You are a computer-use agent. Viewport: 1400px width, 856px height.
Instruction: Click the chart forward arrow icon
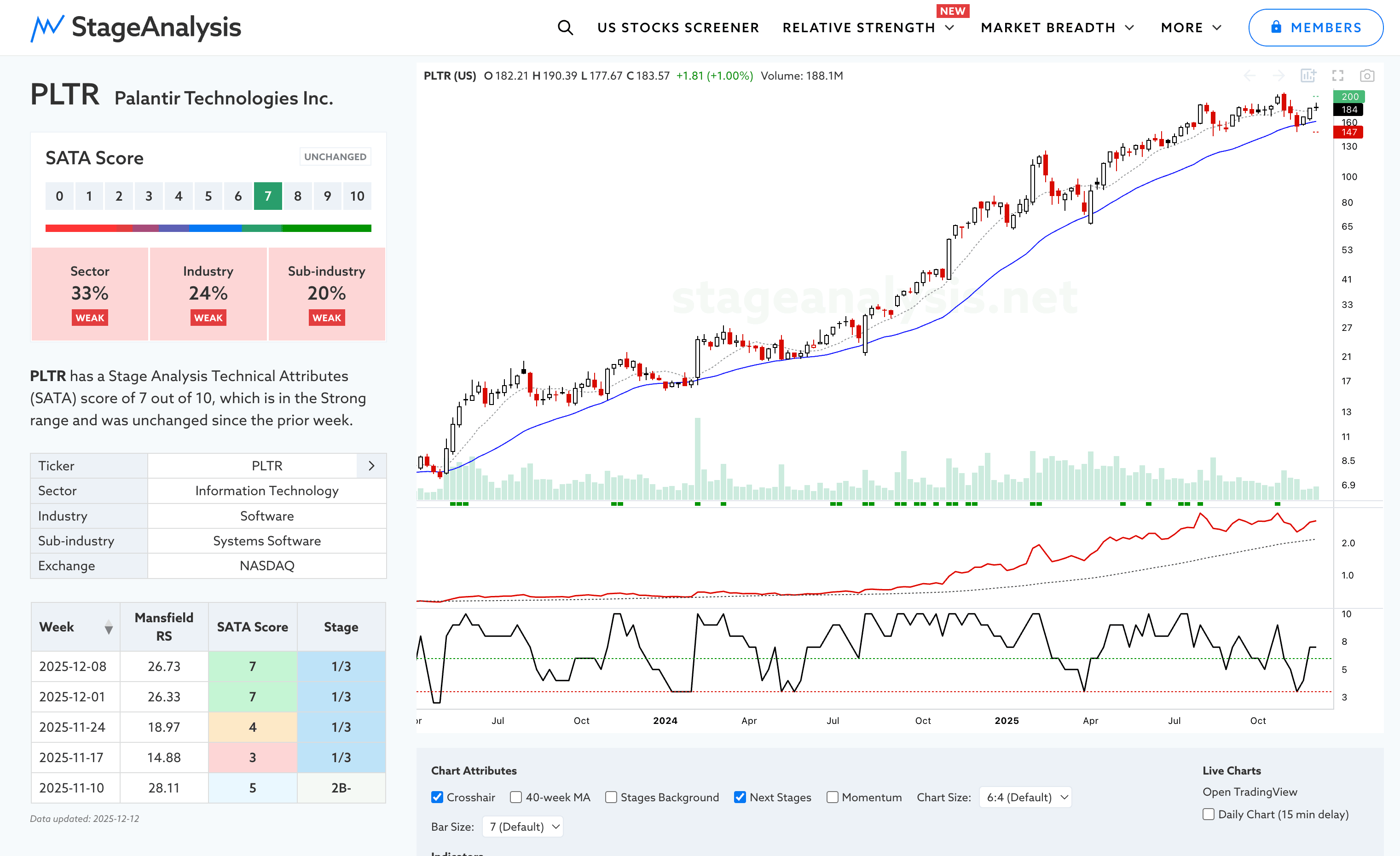click(1279, 75)
